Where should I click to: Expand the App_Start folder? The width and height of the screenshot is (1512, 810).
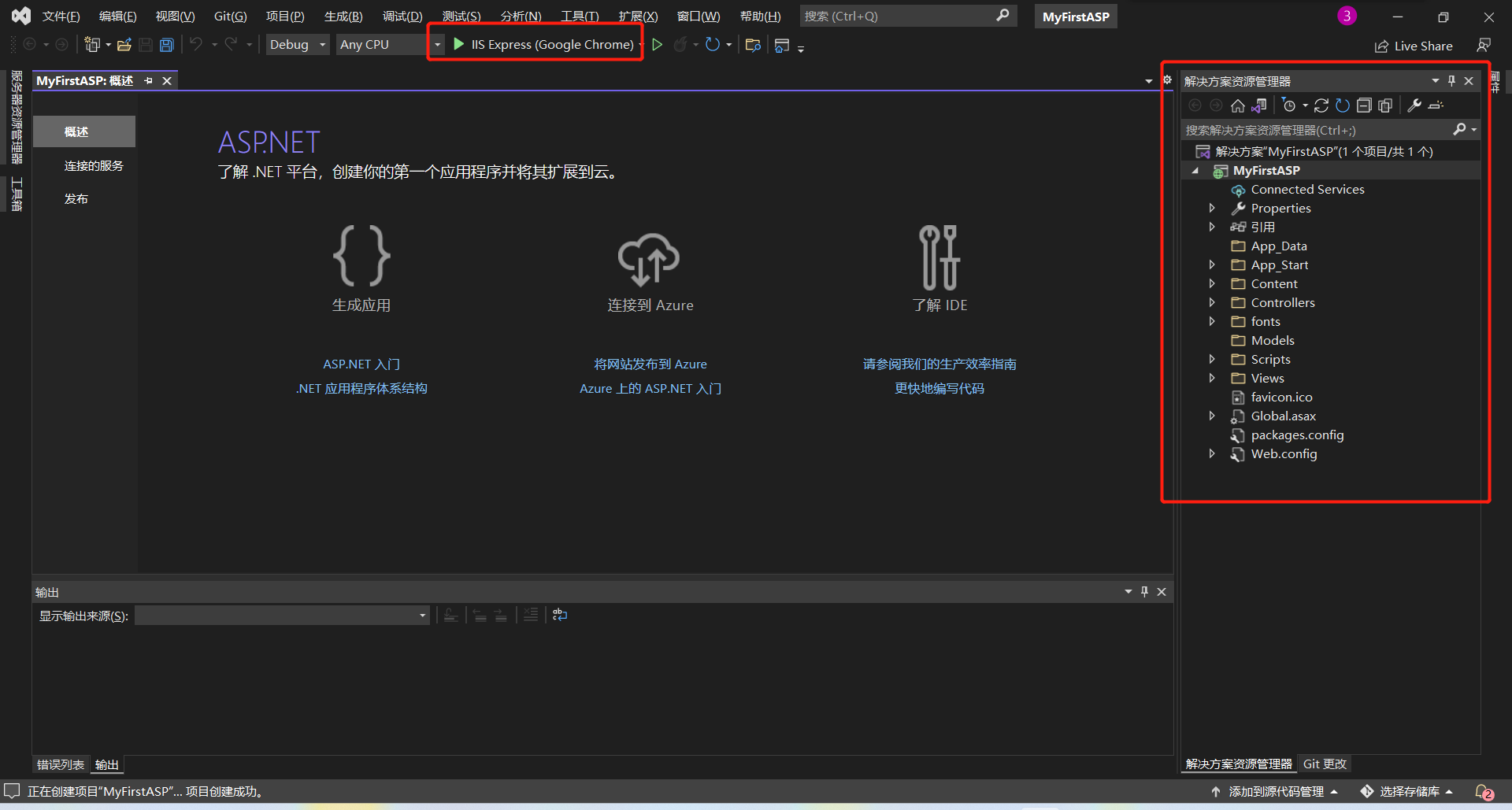[1212, 264]
